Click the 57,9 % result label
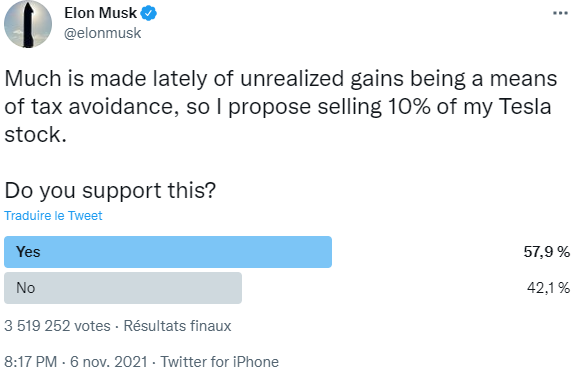The image size is (585, 380). tap(547, 252)
